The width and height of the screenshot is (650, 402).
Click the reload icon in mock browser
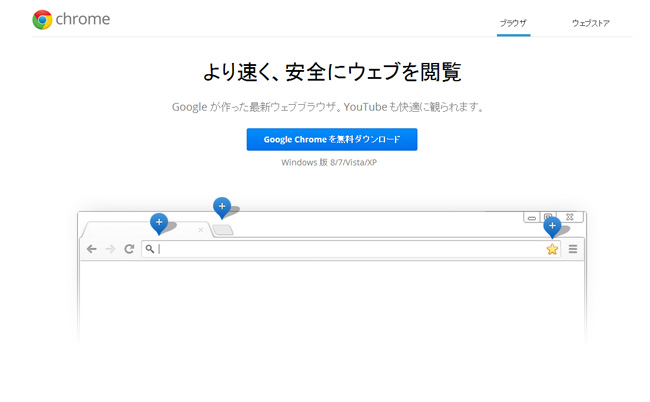129,249
